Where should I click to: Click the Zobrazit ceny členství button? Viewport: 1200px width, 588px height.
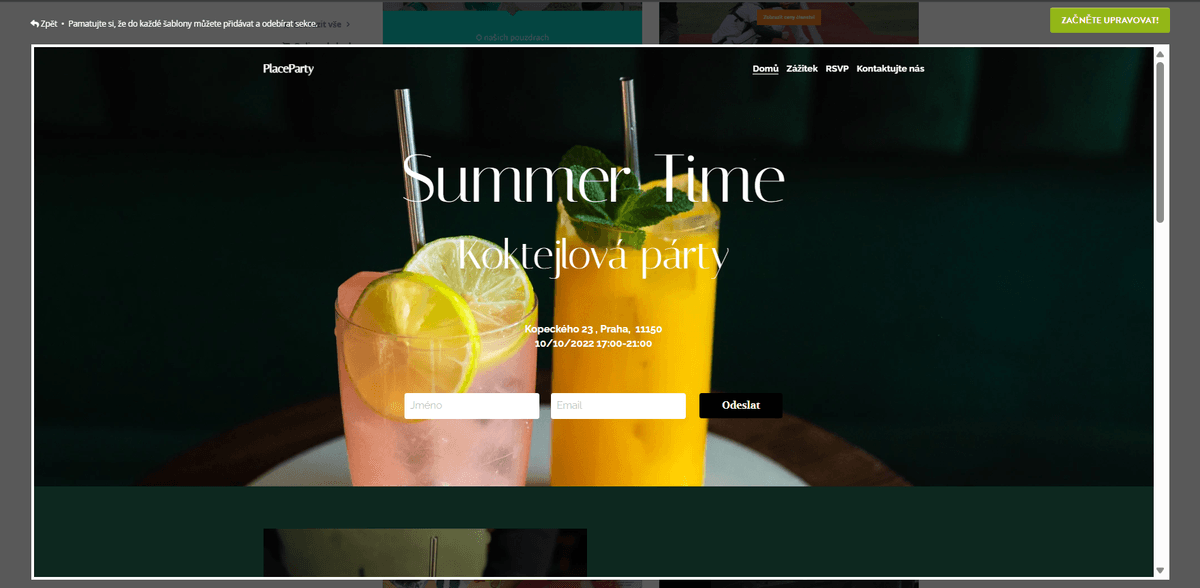click(x=787, y=16)
